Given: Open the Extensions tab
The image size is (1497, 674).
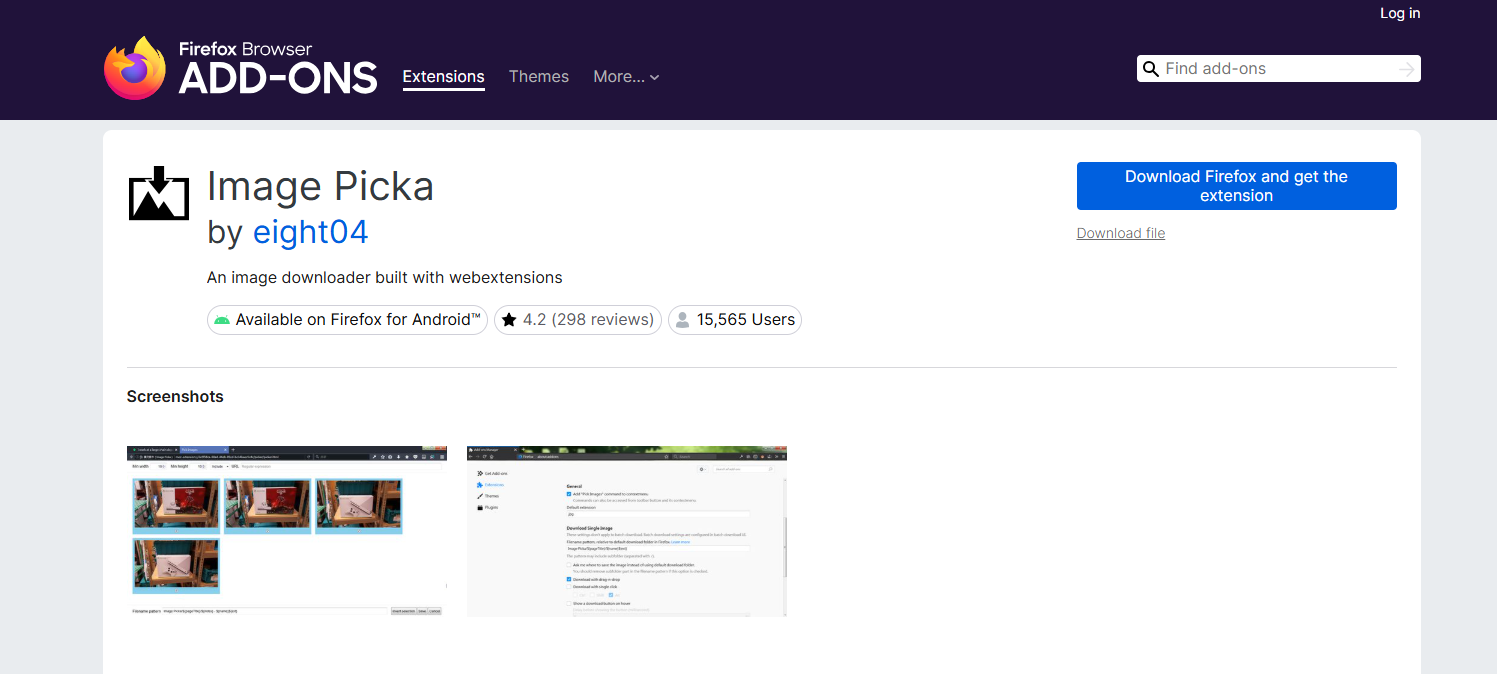Looking at the screenshot, I should (443, 77).
